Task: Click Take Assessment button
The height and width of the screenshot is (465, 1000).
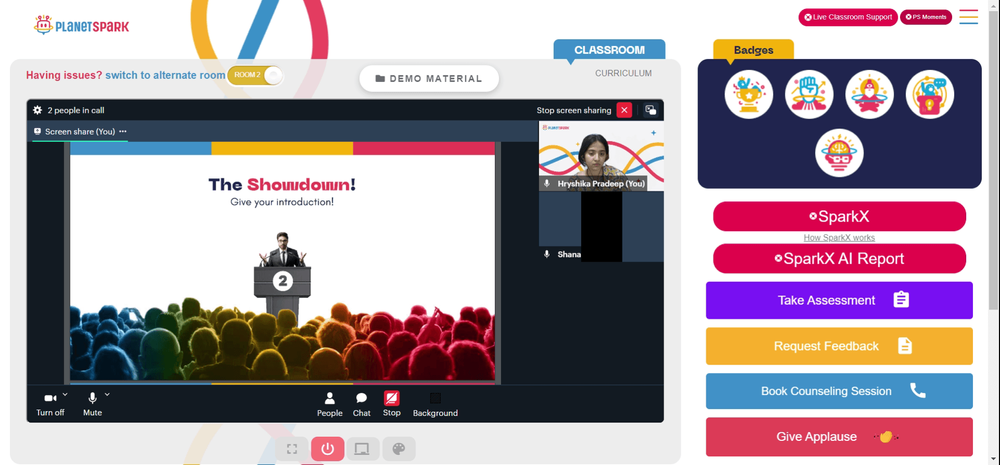Action: click(839, 300)
